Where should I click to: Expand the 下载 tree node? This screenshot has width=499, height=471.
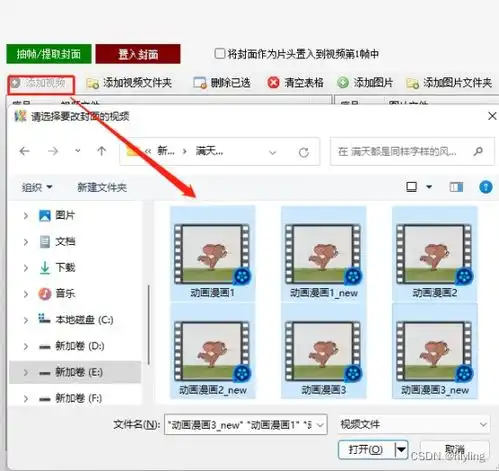click(x=26, y=268)
